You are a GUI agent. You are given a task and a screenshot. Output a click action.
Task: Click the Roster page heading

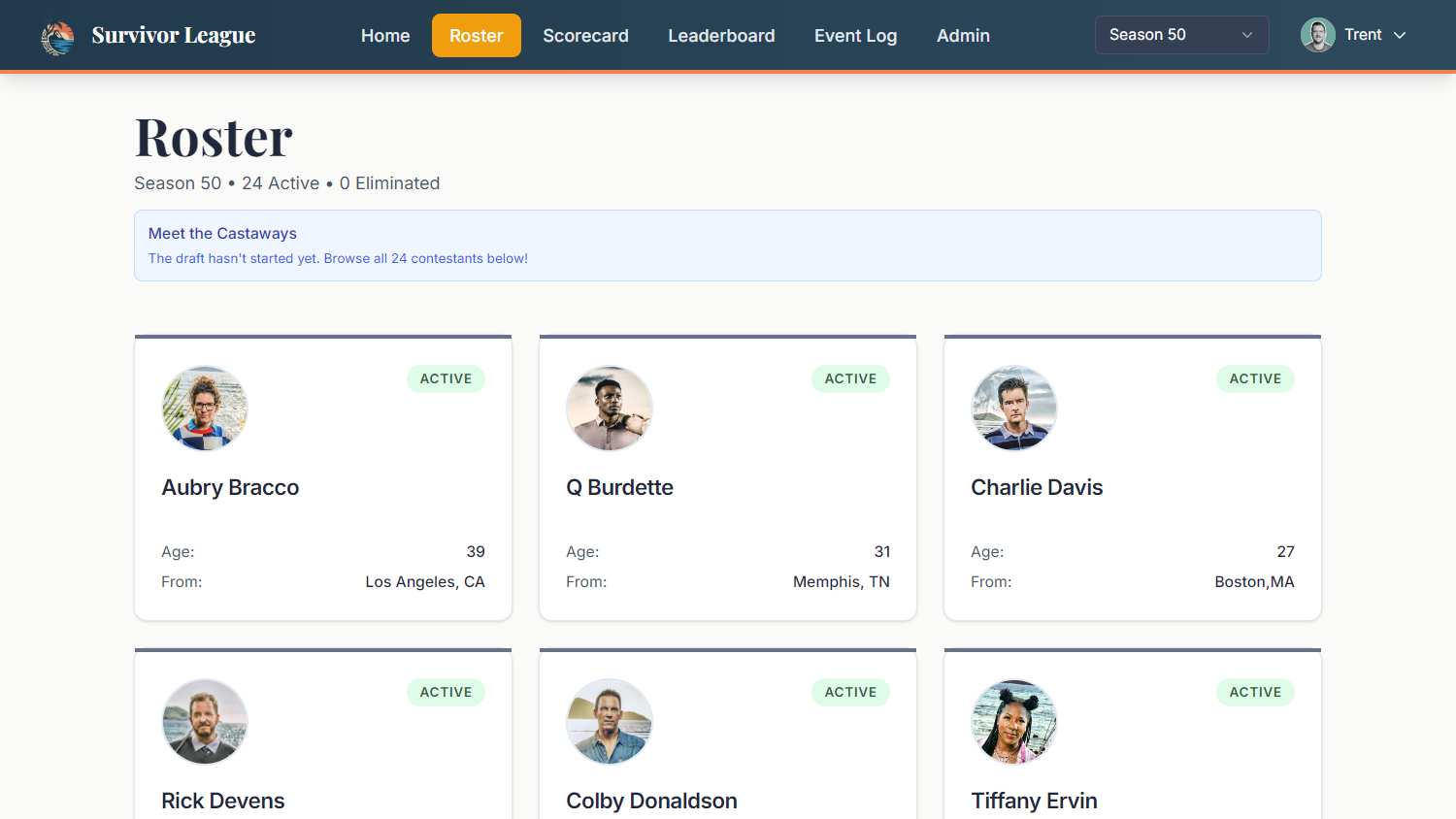click(x=214, y=137)
